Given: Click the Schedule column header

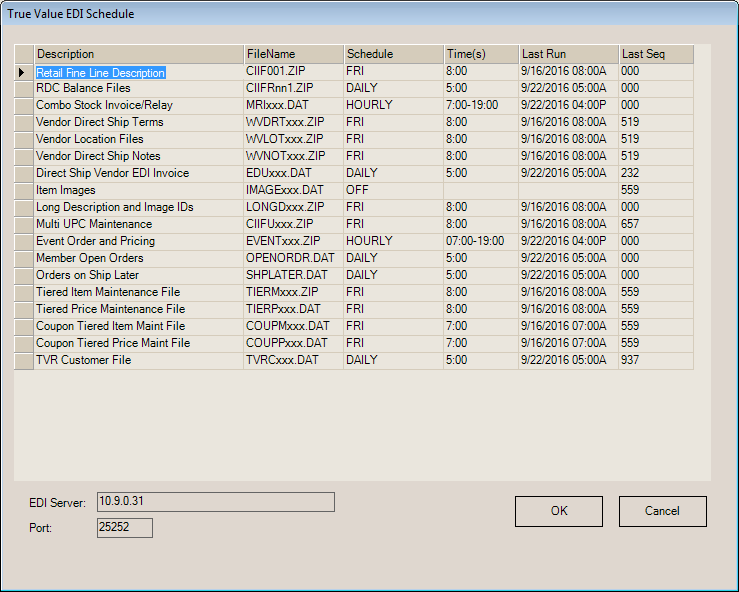Looking at the screenshot, I should point(394,54).
